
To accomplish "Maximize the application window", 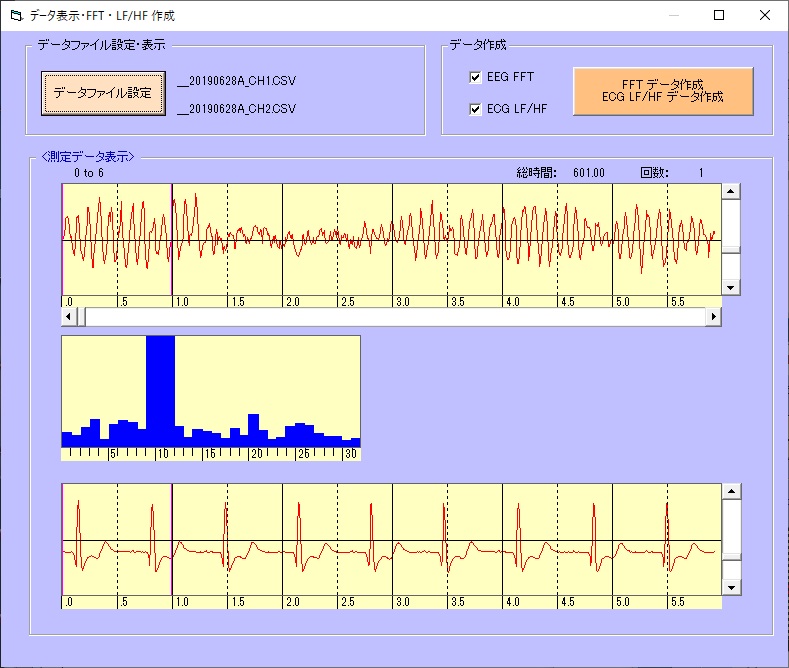I will pyautogui.click(x=718, y=16).
